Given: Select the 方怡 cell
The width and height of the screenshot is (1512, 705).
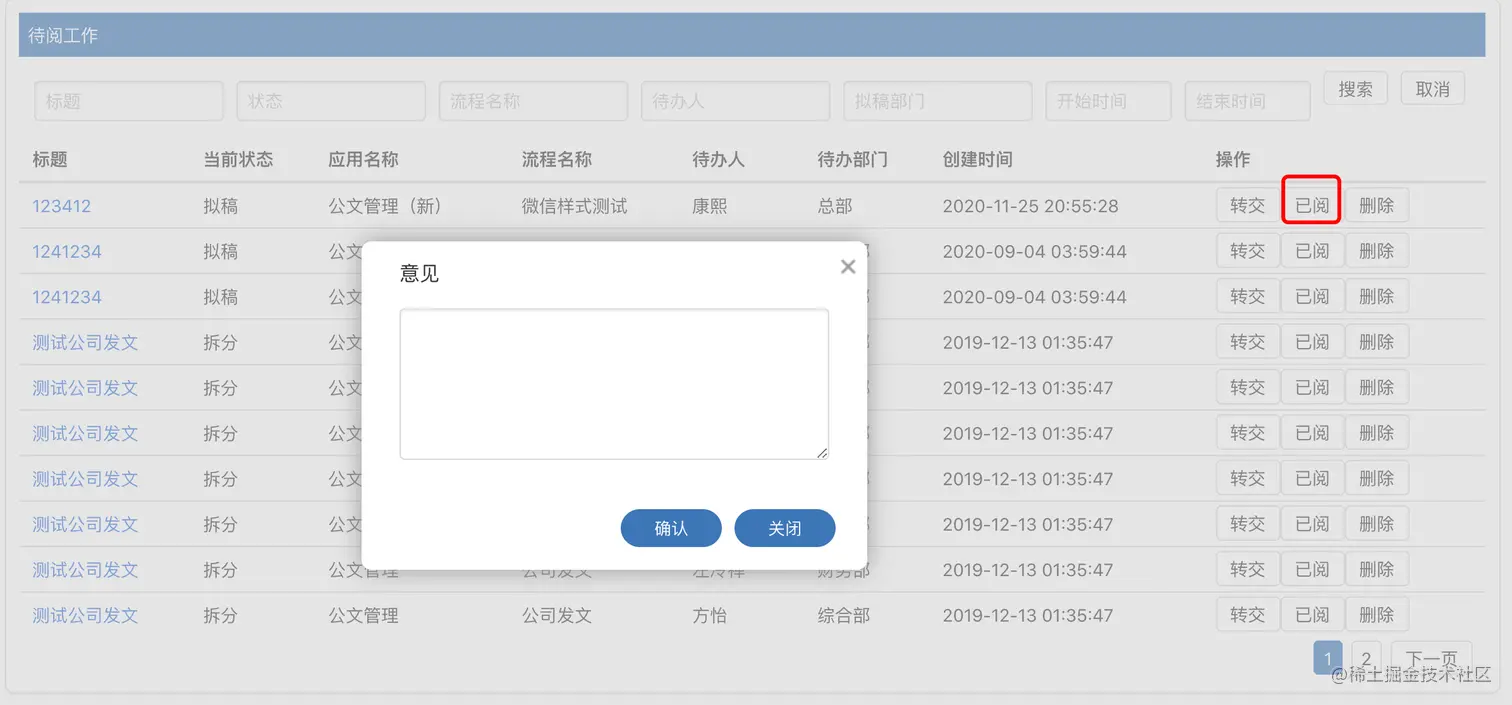Looking at the screenshot, I should (x=710, y=615).
